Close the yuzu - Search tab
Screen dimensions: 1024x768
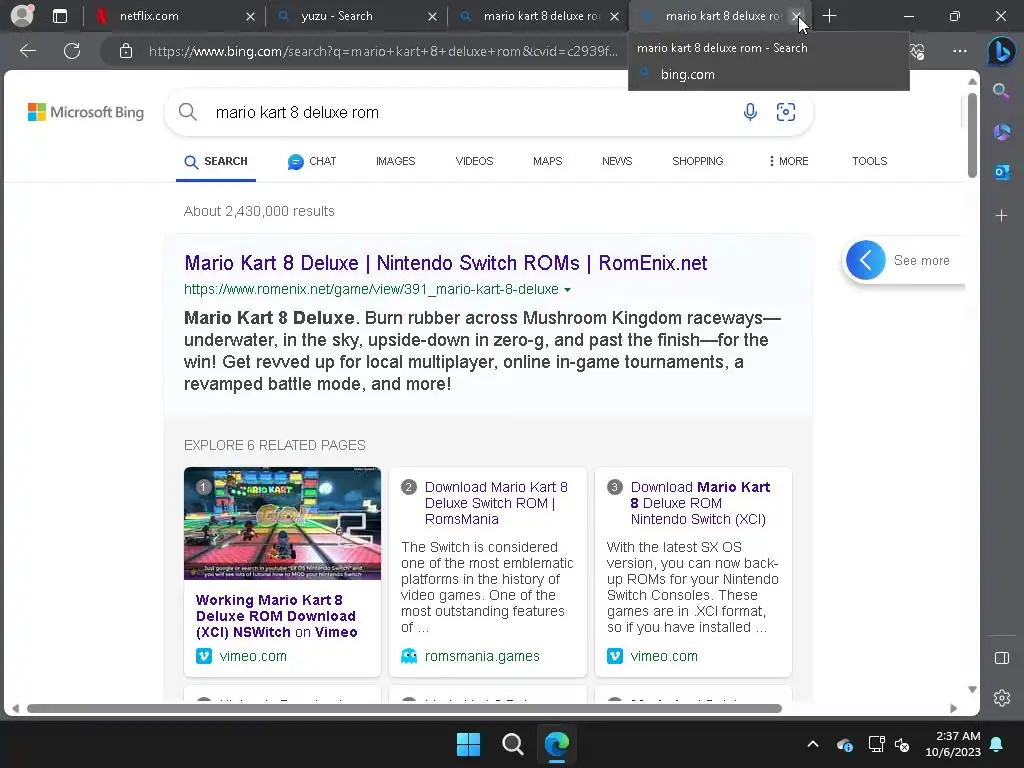click(x=432, y=16)
